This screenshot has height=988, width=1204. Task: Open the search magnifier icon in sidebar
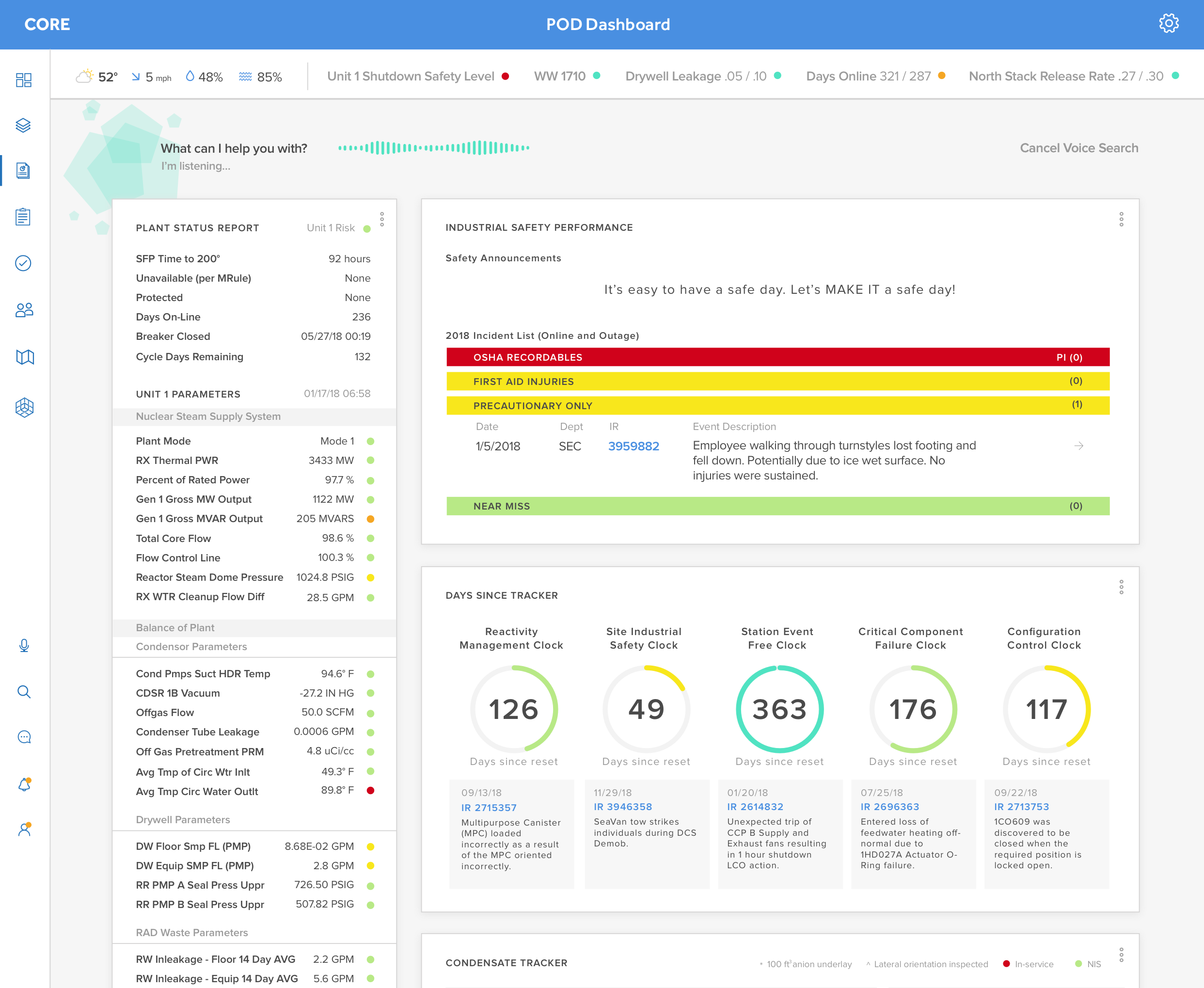(24, 691)
